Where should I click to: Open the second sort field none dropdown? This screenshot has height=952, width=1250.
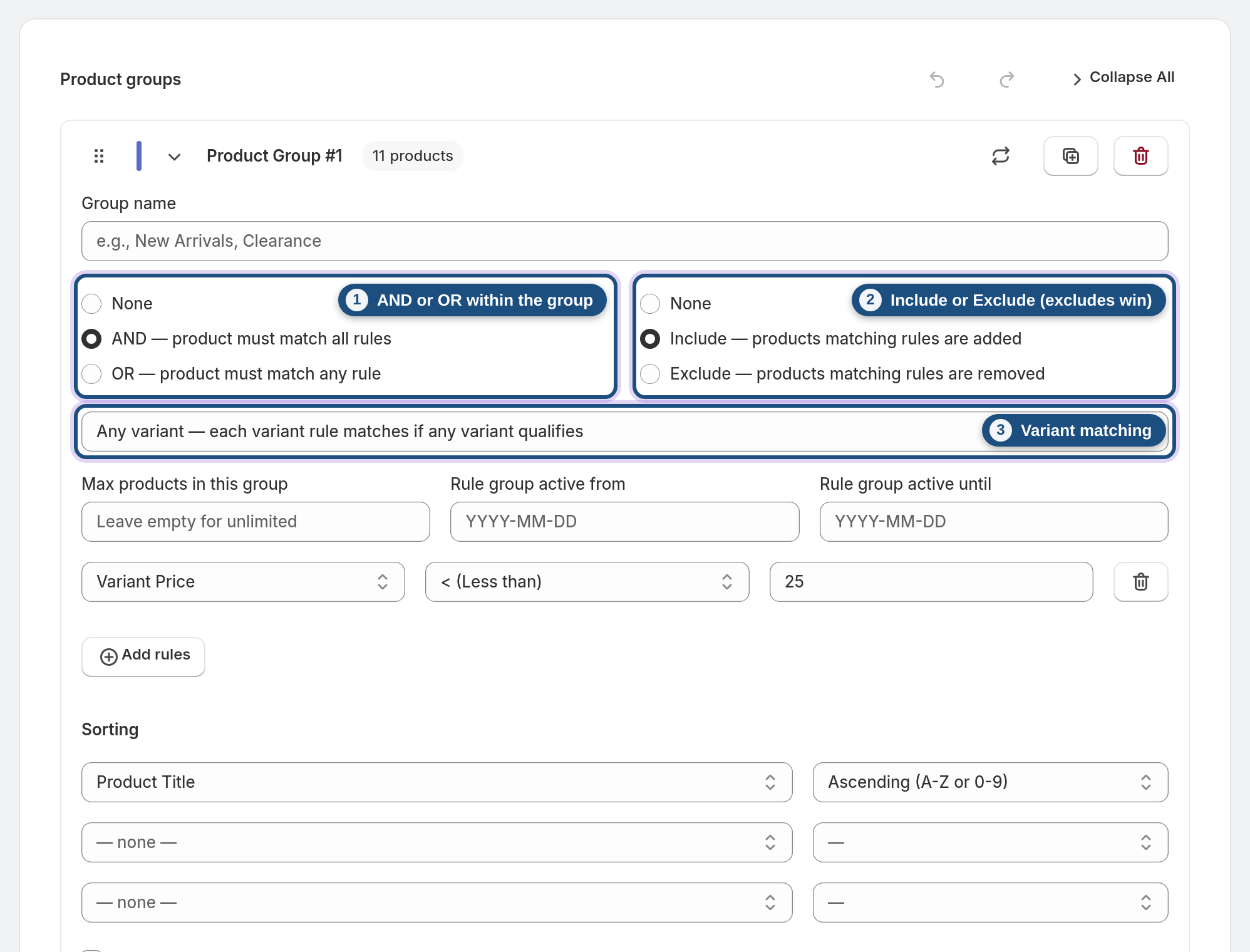coord(436,842)
